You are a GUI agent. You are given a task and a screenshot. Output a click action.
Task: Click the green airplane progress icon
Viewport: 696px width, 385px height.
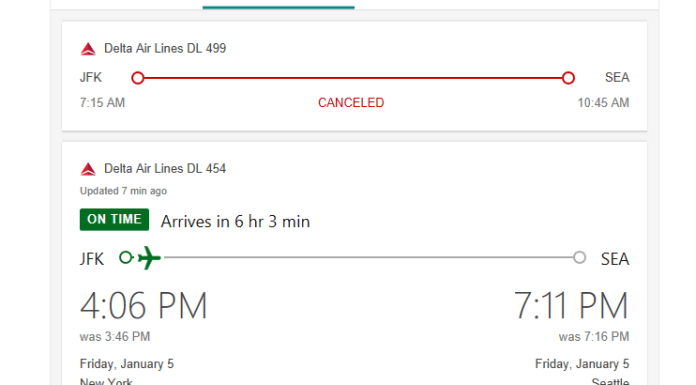coord(149,258)
